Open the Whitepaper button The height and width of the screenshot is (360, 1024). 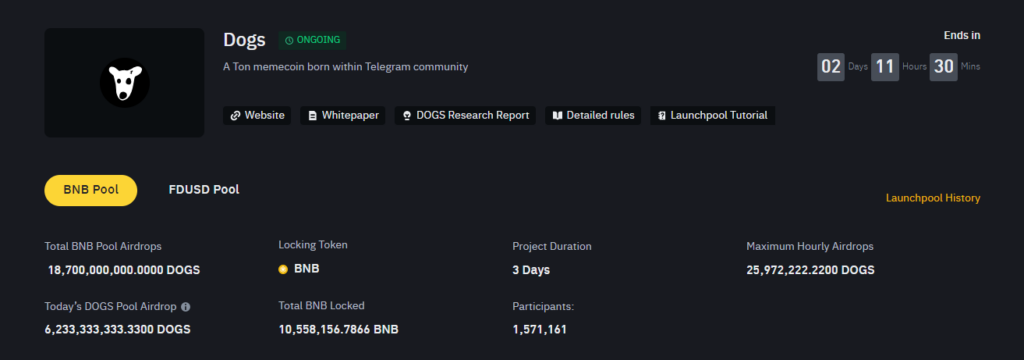click(x=343, y=116)
